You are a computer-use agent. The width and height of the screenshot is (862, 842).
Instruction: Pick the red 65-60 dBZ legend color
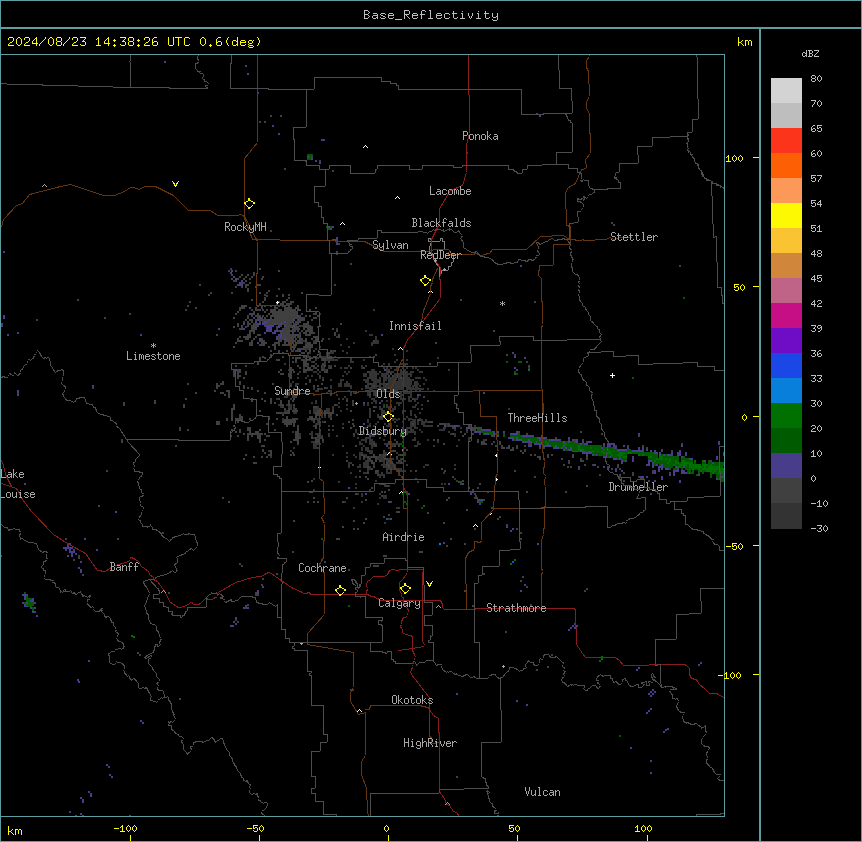[786, 140]
